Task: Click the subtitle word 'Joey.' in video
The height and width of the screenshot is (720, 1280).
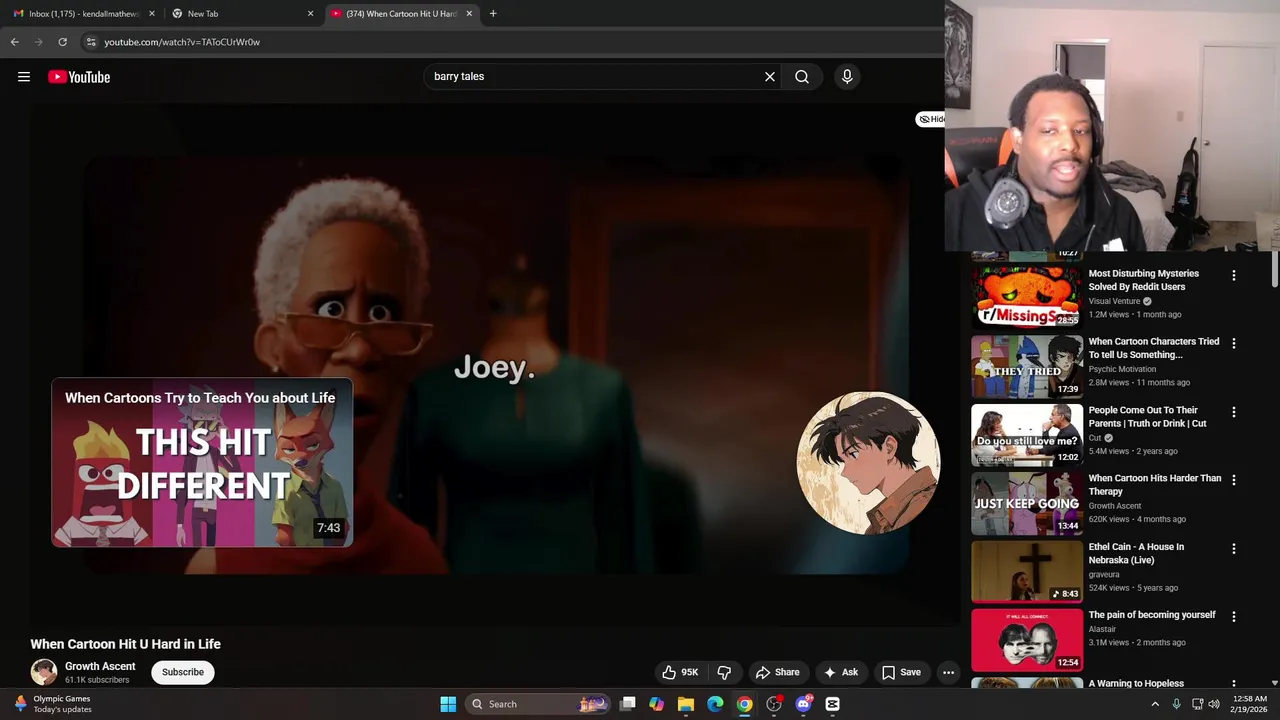Action: pos(494,368)
